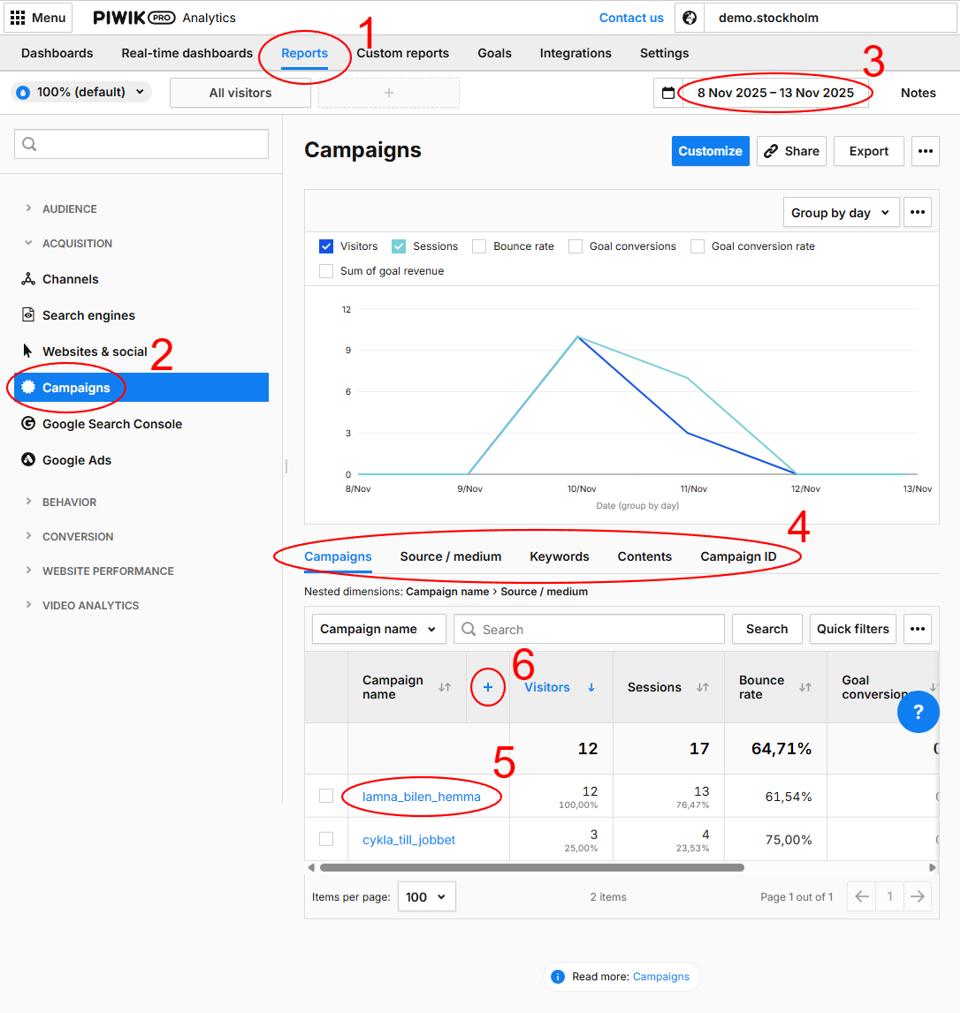Click the horizontal scrollbar below the table

pyautogui.click(x=530, y=868)
